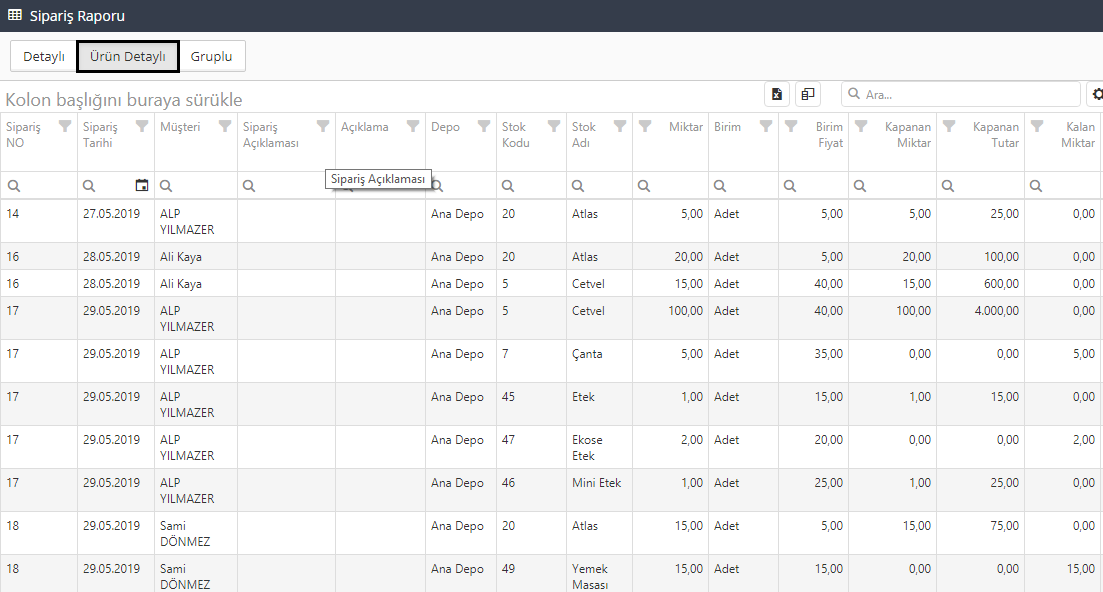Click the Export to Excel icon

777,94
